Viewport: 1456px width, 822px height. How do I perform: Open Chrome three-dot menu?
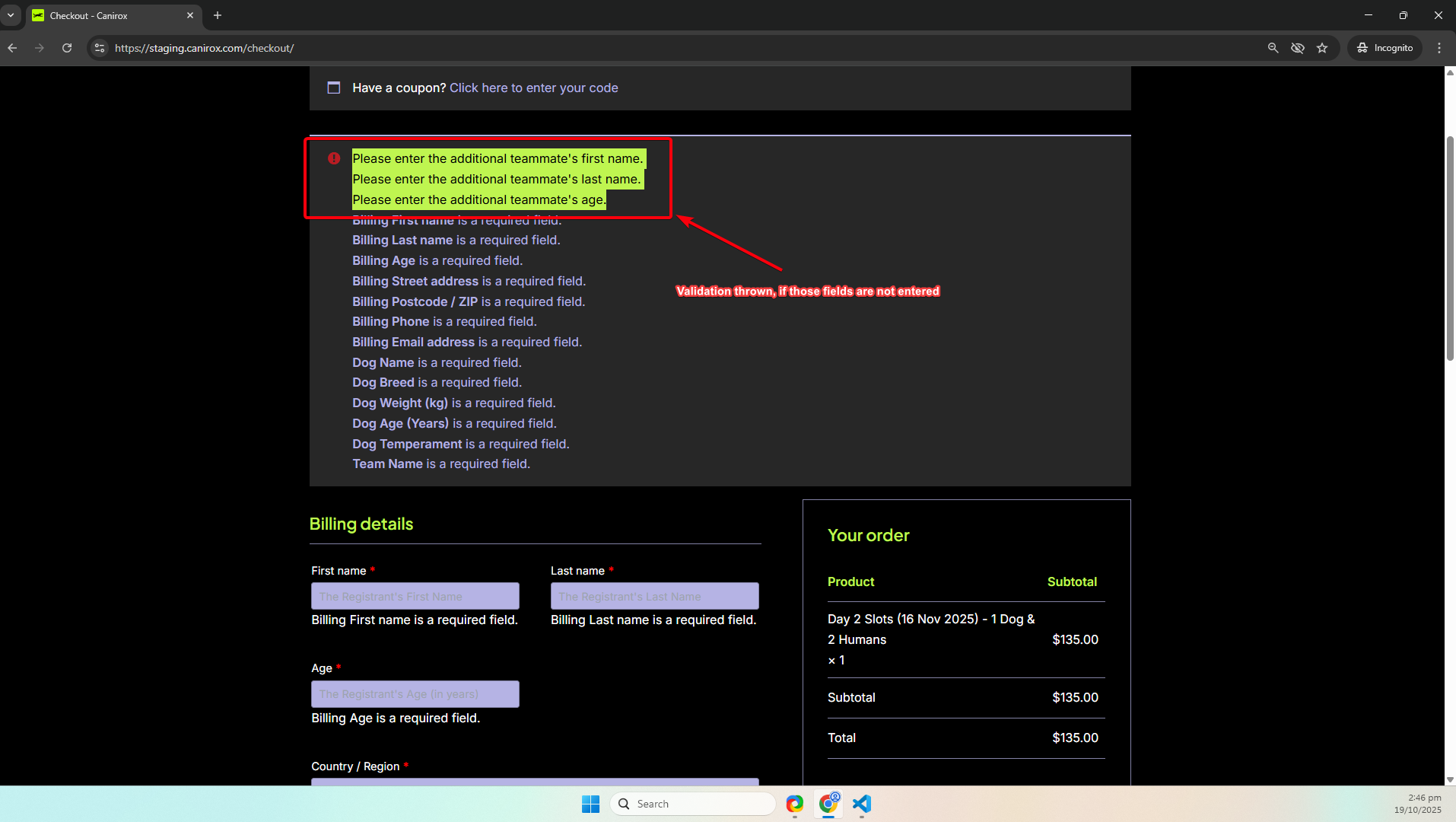(1439, 48)
